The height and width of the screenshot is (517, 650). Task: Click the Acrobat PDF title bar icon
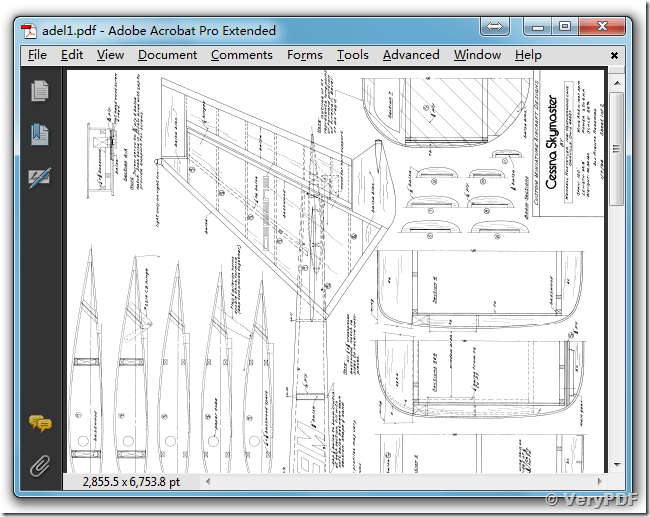point(29,31)
